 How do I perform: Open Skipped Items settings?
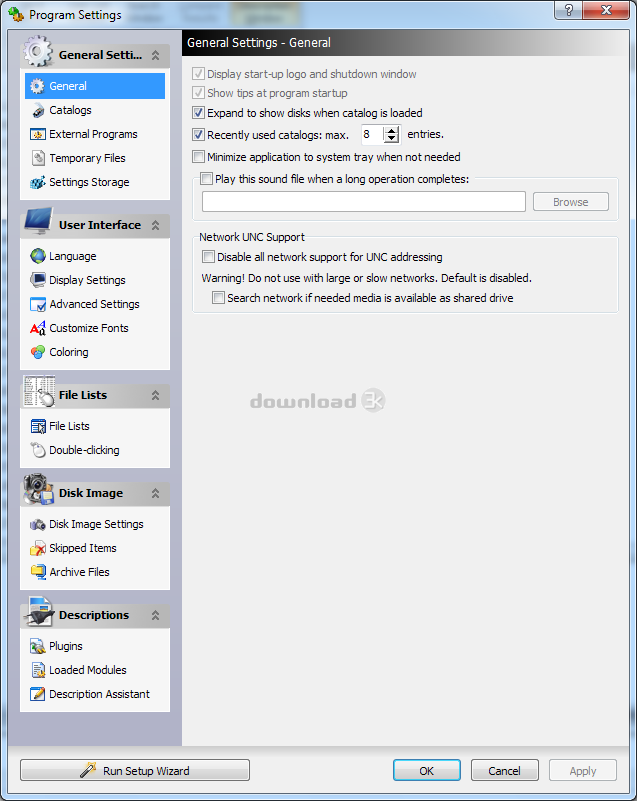tap(83, 548)
